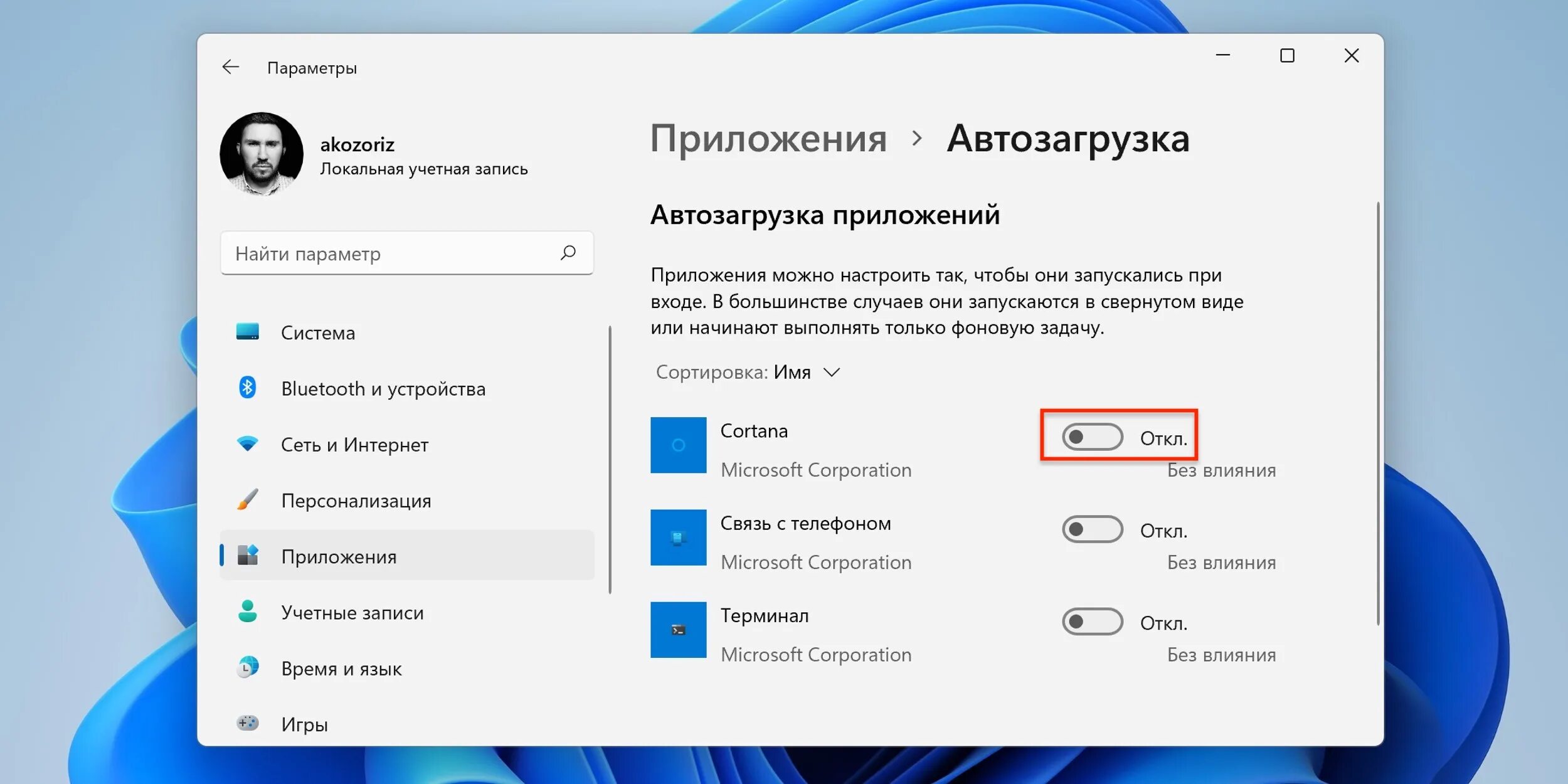Open Учетные записи settings

407,612
